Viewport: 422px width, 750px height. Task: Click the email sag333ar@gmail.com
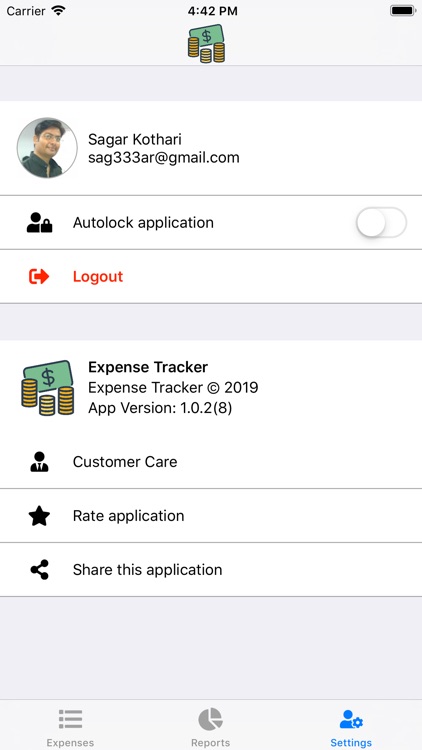click(x=164, y=157)
